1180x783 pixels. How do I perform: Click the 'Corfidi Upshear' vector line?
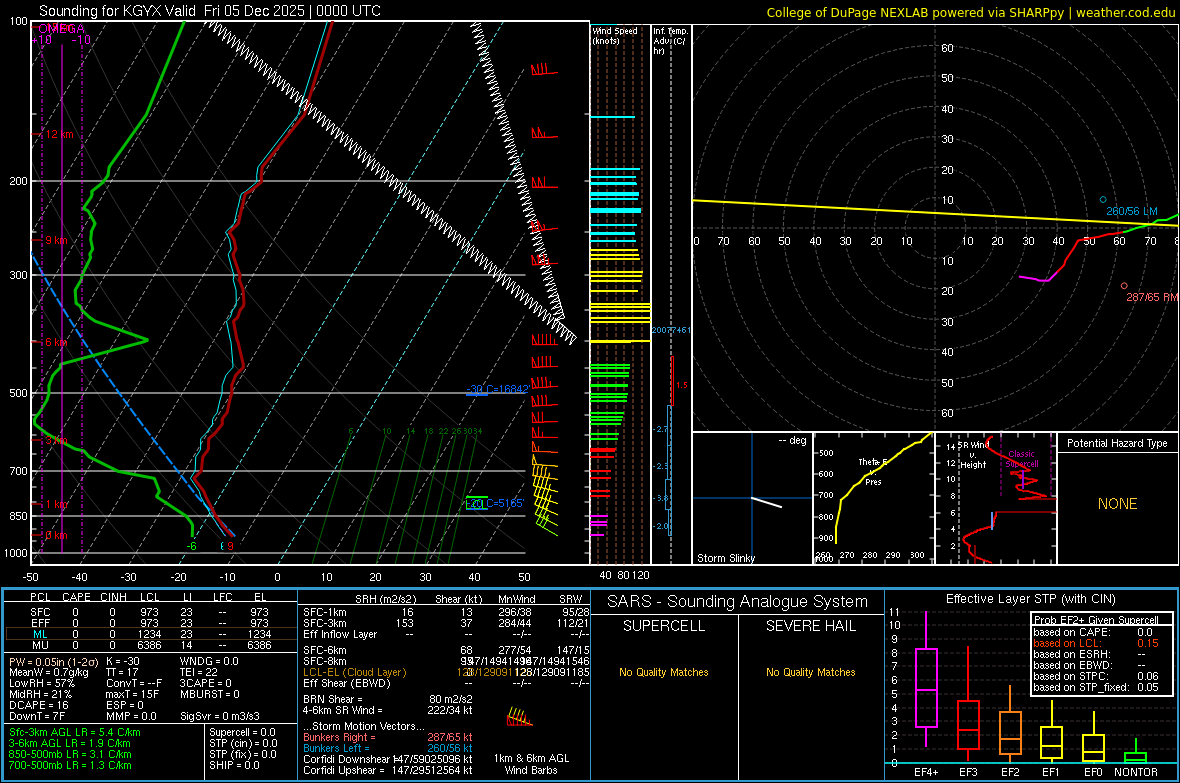click(x=388, y=770)
